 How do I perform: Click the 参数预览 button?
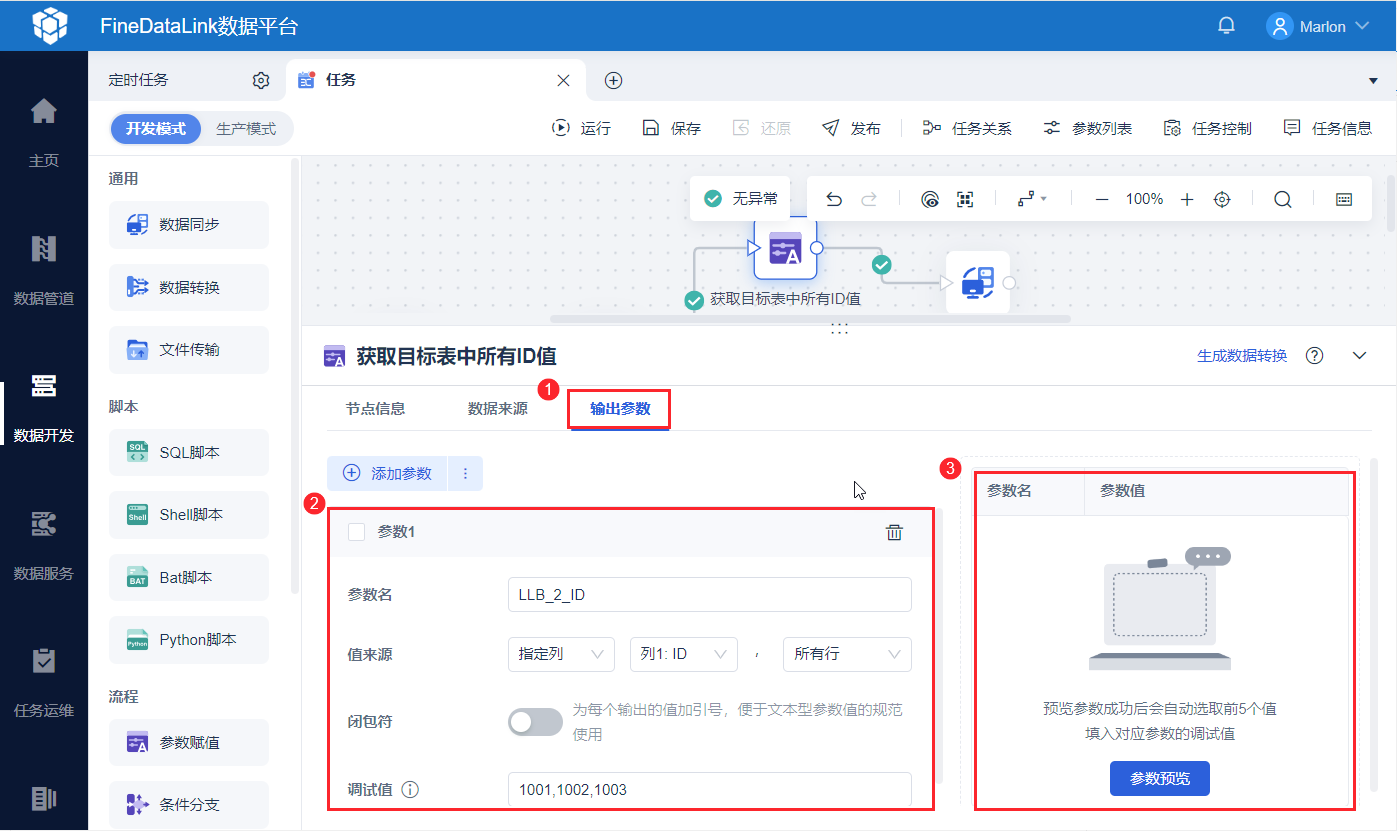point(1160,778)
